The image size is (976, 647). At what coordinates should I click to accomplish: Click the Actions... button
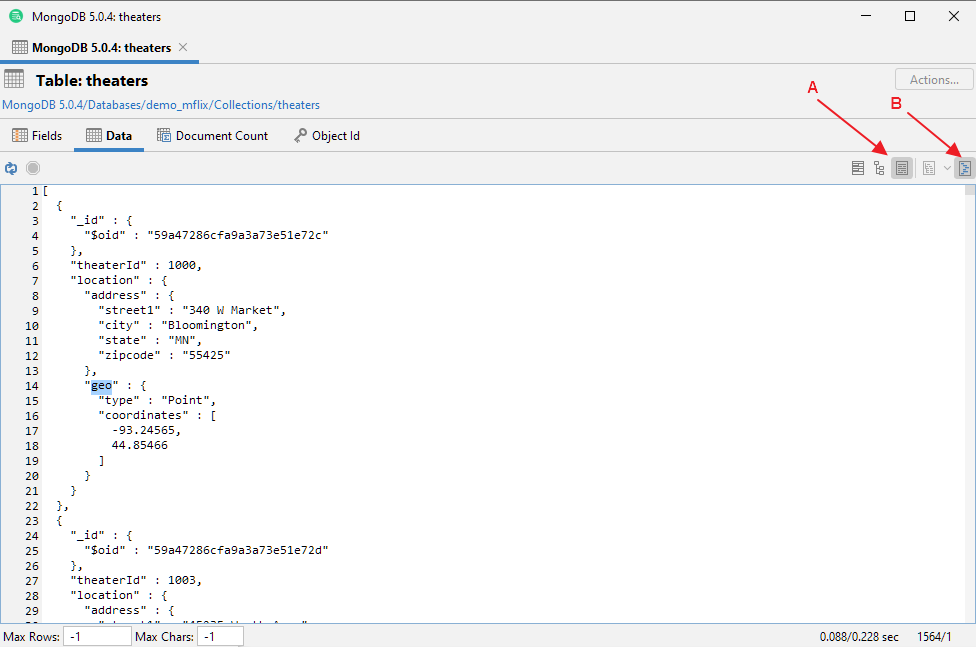pyautogui.click(x=932, y=79)
